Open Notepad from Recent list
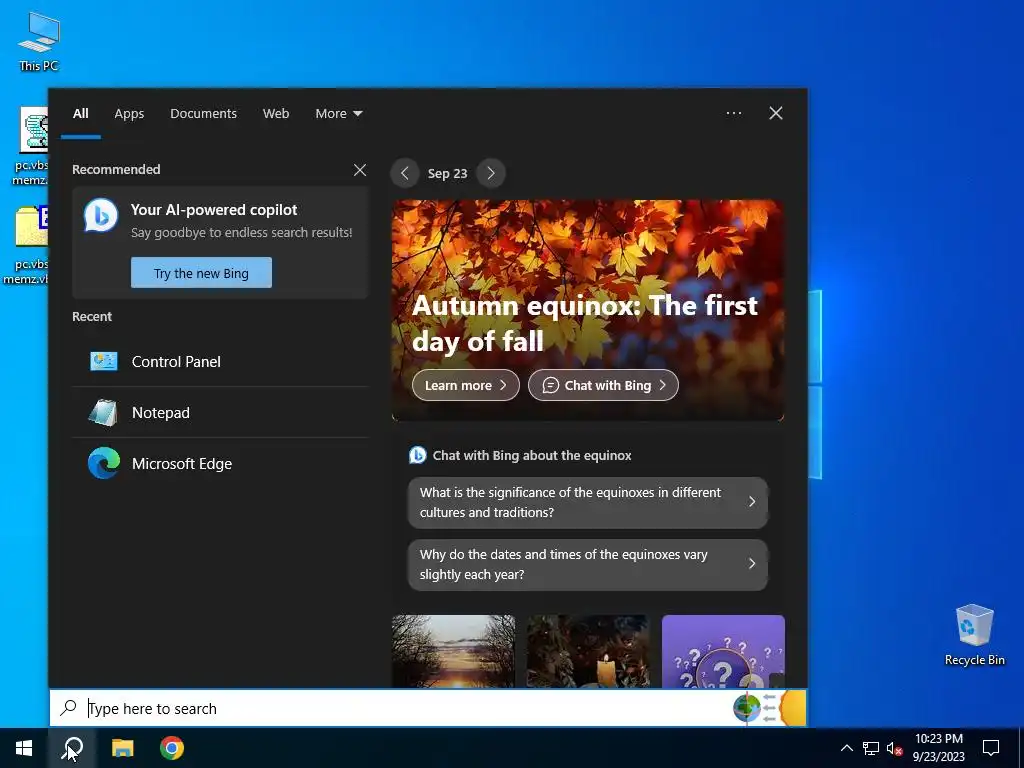Image resolution: width=1024 pixels, height=768 pixels. pos(220,413)
